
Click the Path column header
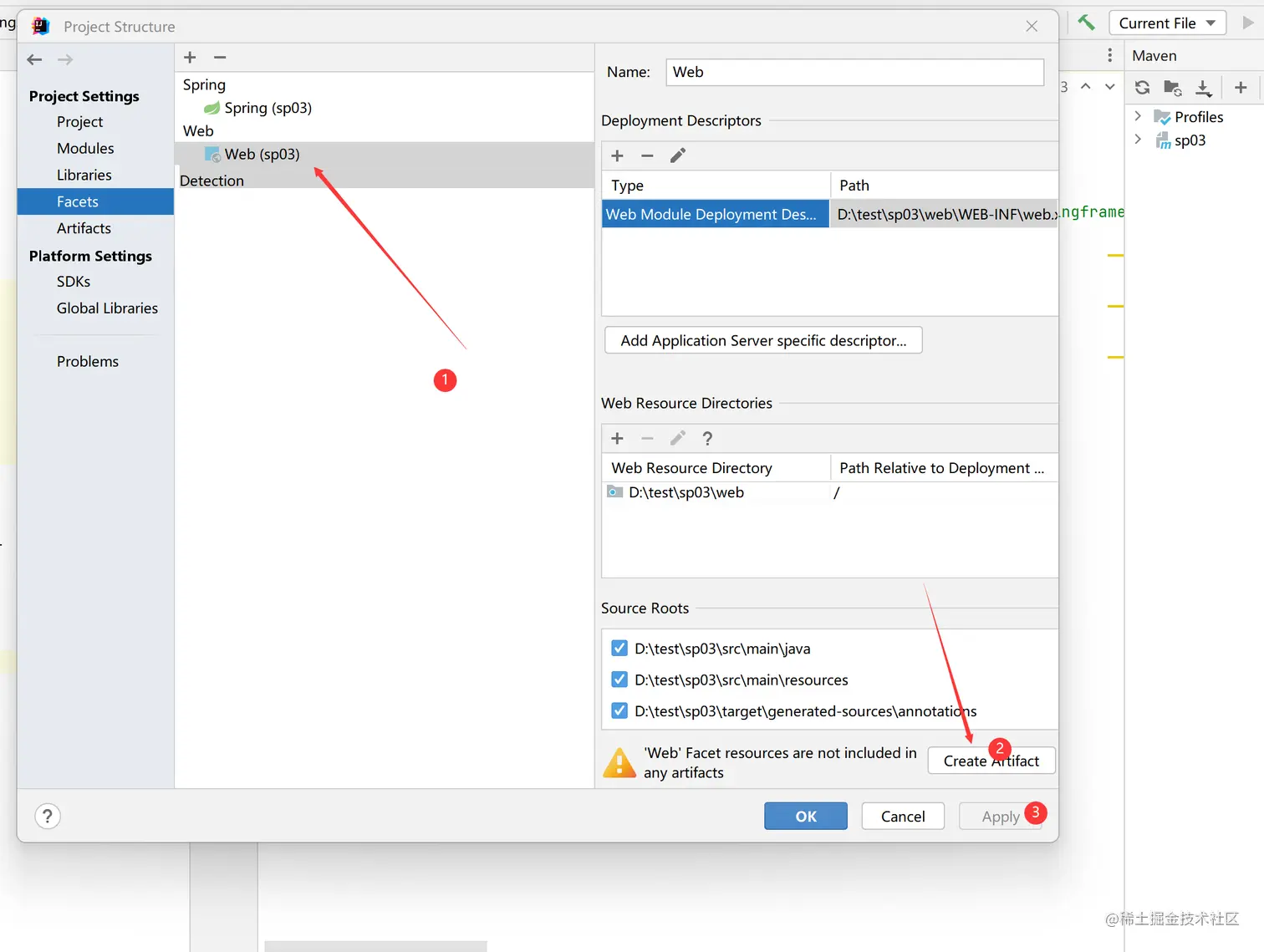pos(944,186)
